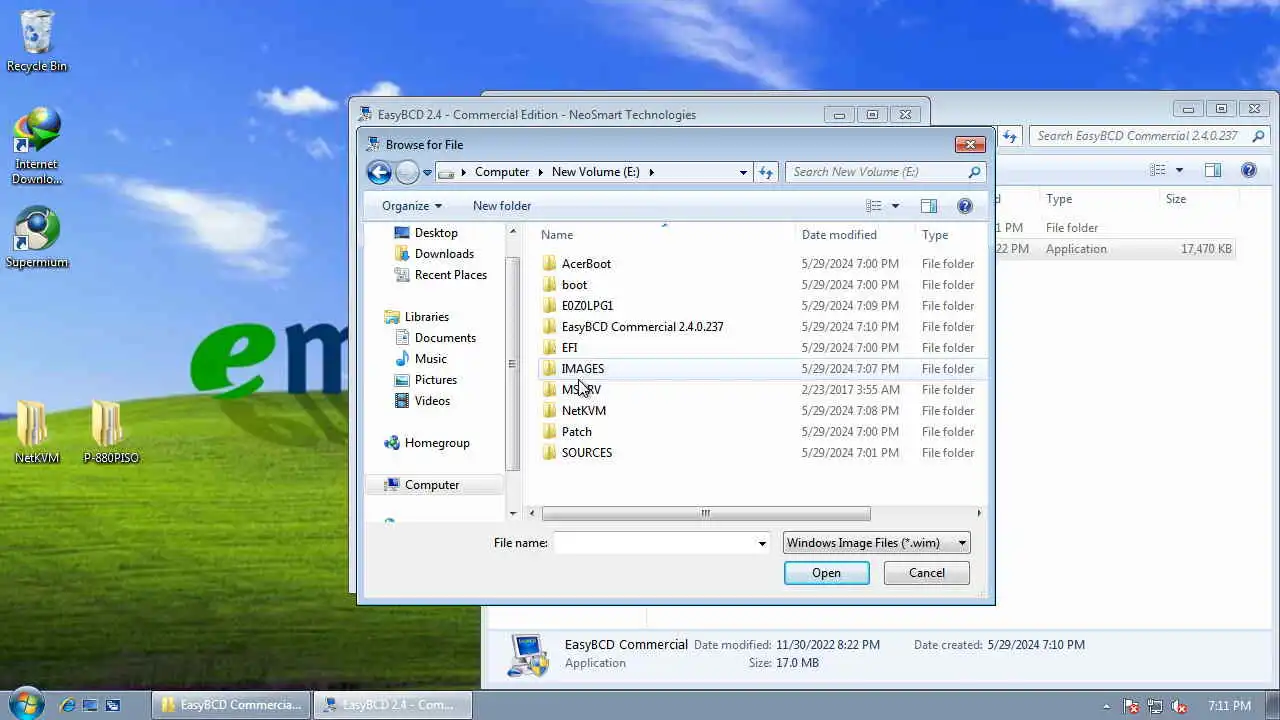Click the navigation pane vertical scrollbar
This screenshot has height=720, width=1280.
pos(513,364)
